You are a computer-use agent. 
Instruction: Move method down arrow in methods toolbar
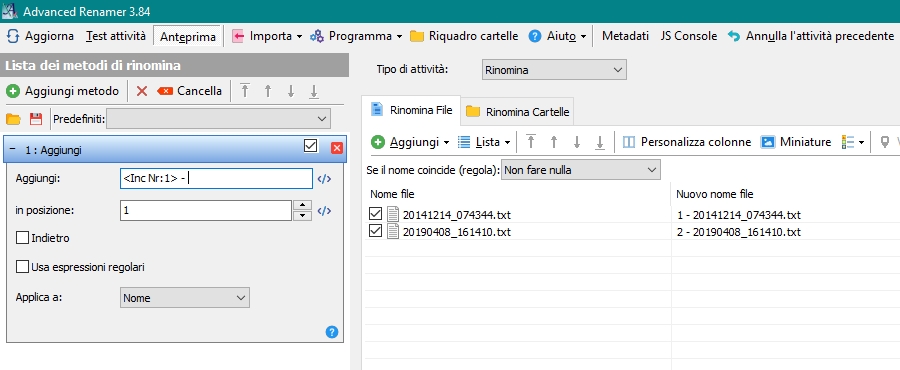(291, 91)
